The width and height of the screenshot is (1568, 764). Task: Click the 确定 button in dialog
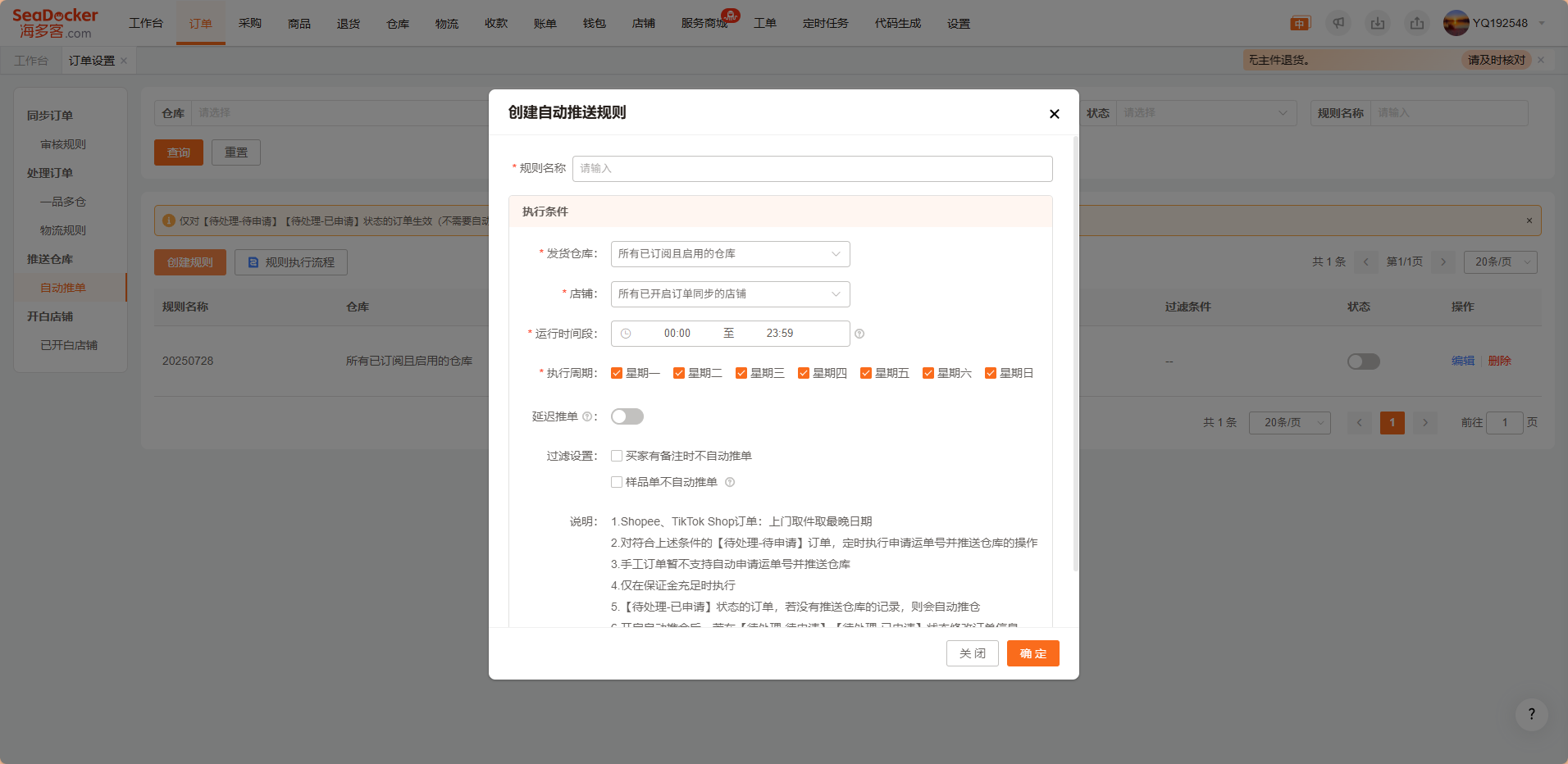[1032, 653]
